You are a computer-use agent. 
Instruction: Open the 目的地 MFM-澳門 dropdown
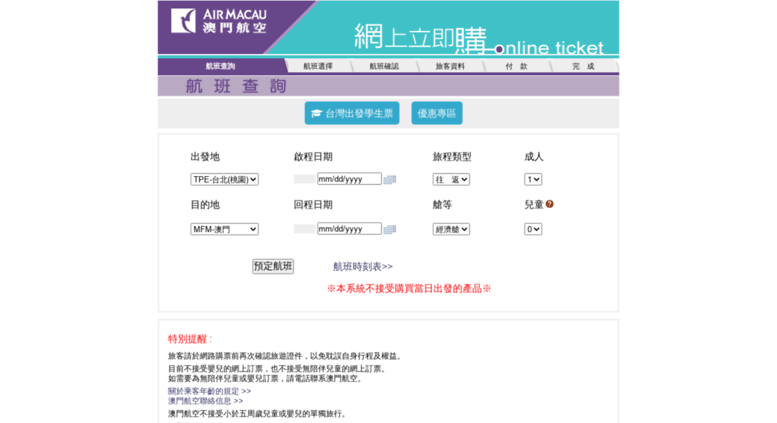[224, 229]
